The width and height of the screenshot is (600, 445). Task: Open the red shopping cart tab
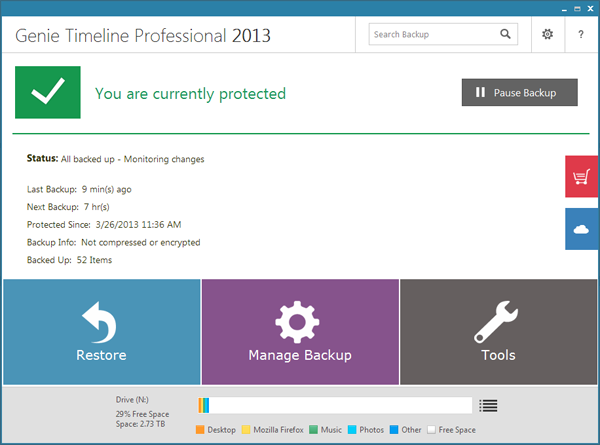click(582, 177)
